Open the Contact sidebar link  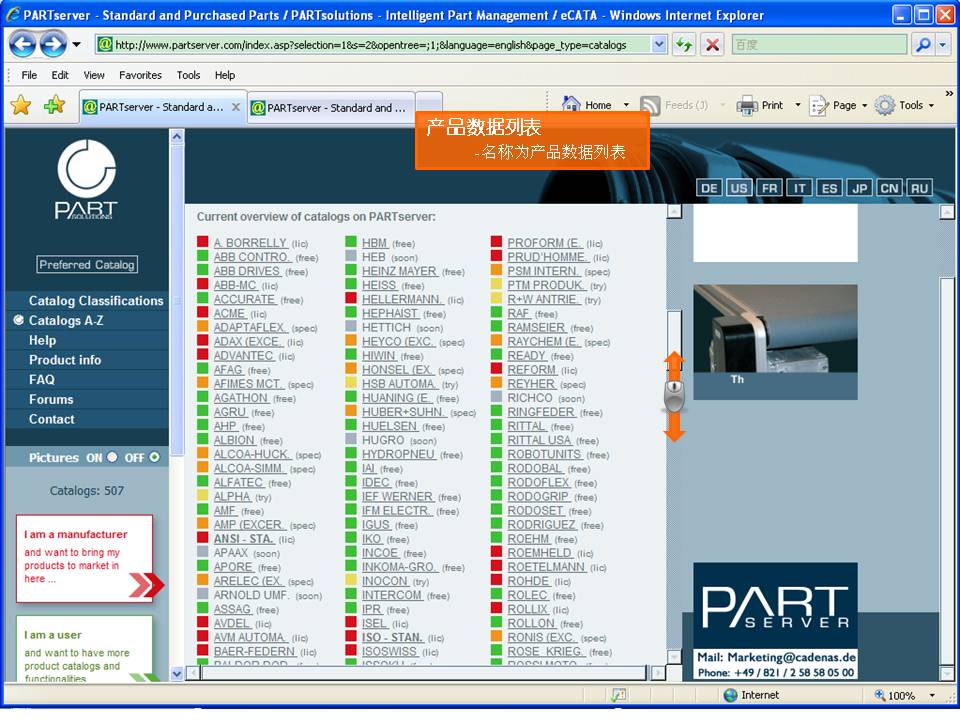click(x=51, y=419)
